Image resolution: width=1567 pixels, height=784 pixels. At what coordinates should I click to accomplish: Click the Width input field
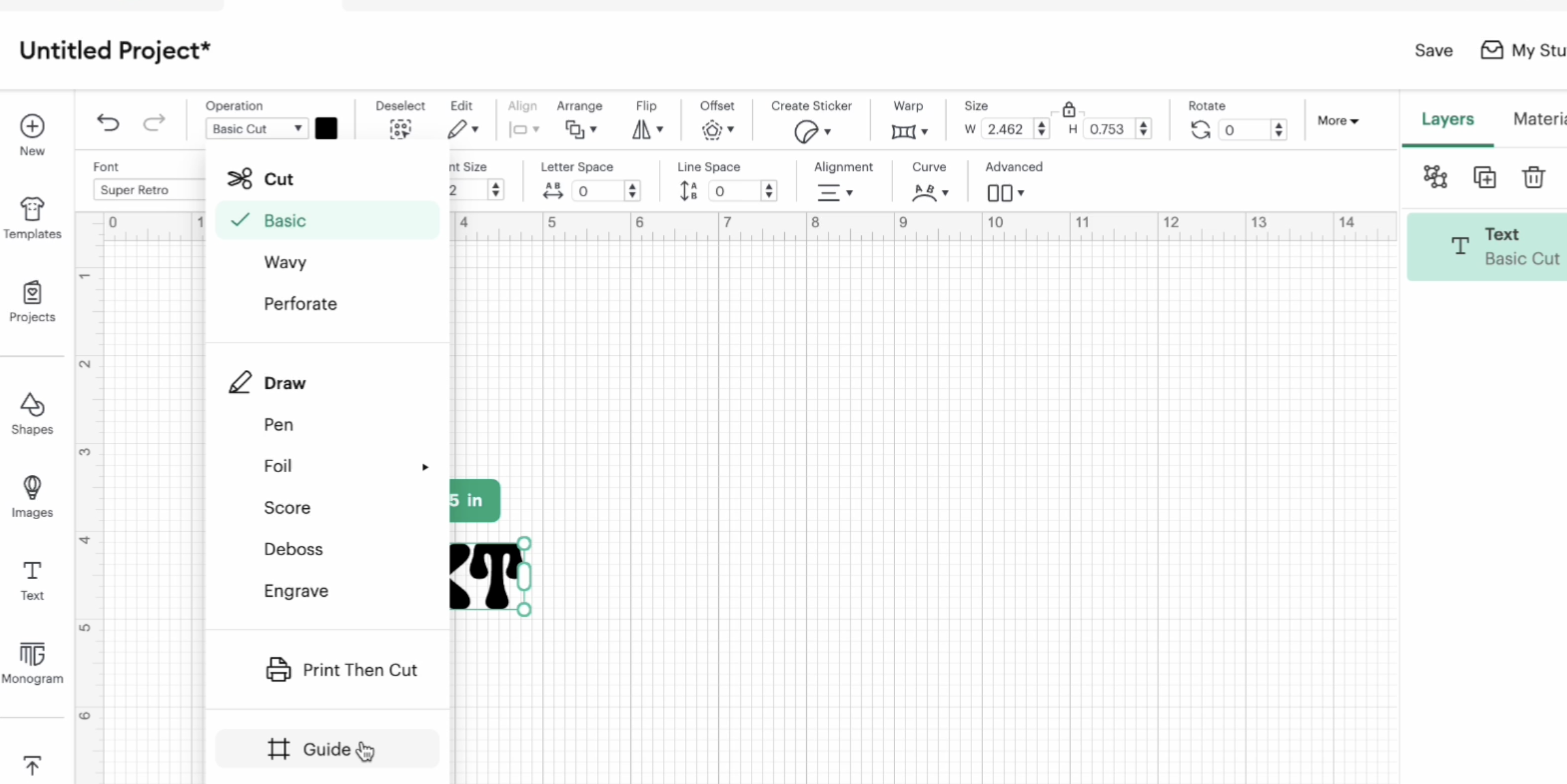coord(1007,128)
